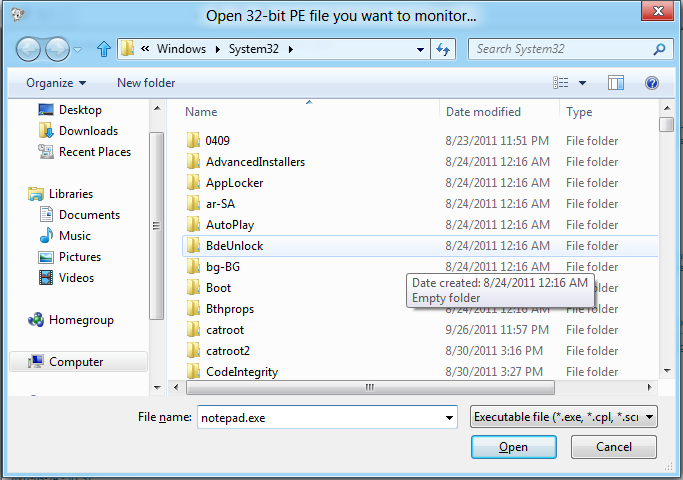Click the search magnifier icon

pos(659,48)
